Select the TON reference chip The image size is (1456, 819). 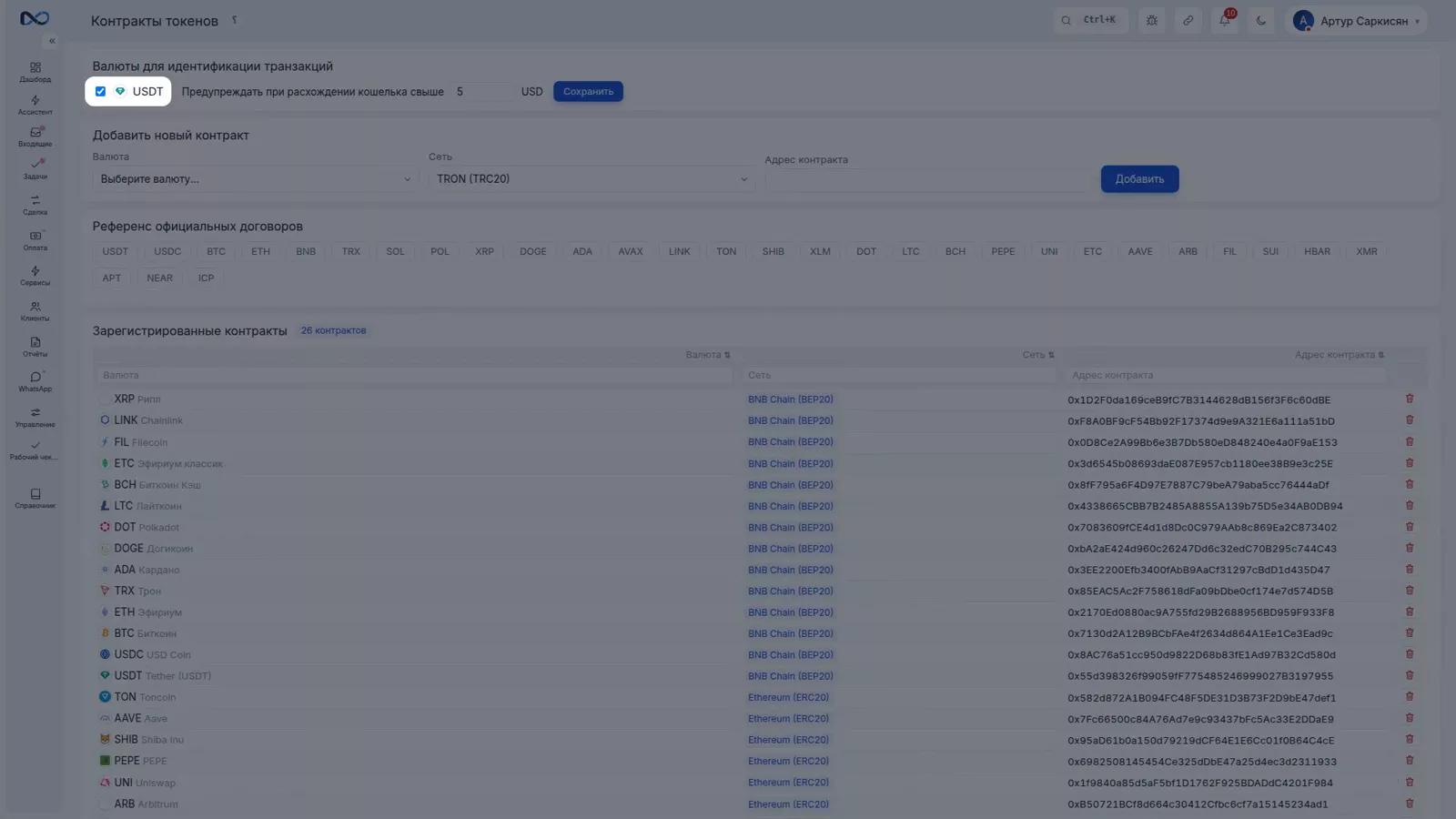click(x=726, y=252)
